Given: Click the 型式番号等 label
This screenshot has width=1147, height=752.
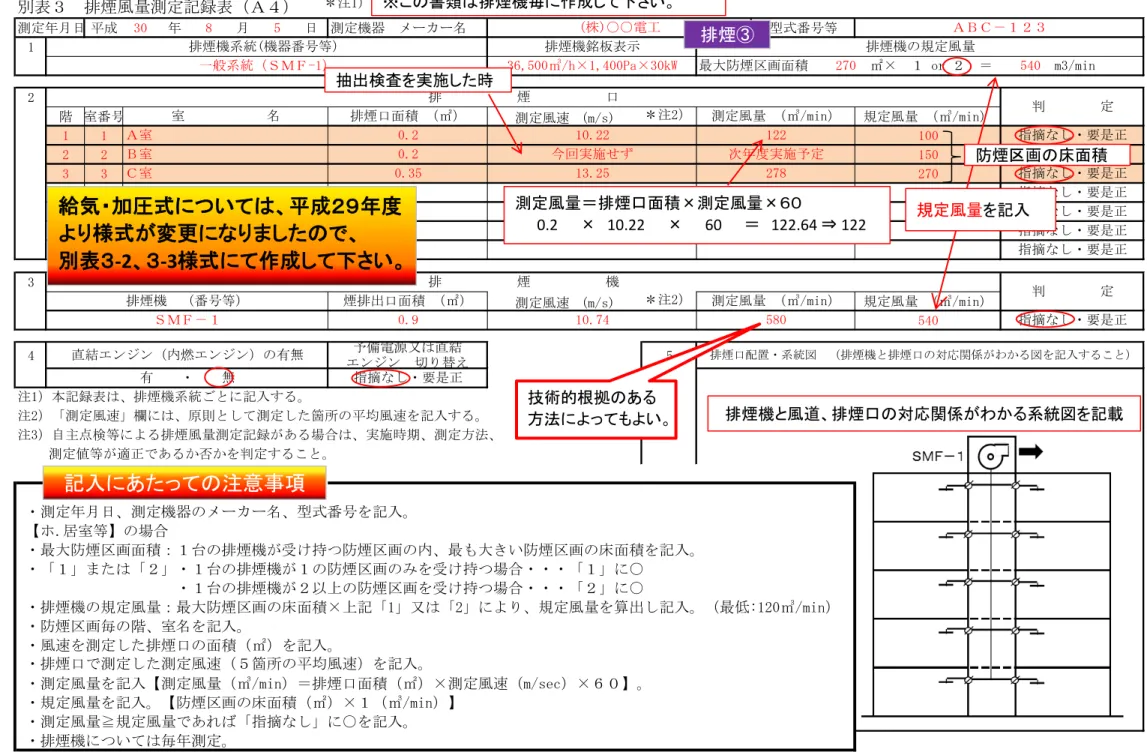Looking at the screenshot, I should click(804, 28).
